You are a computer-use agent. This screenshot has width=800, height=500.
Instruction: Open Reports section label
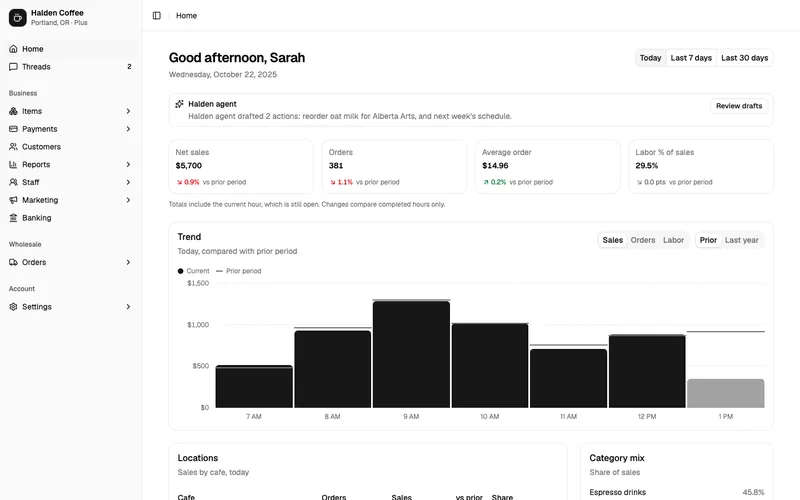pyautogui.click(x=36, y=164)
